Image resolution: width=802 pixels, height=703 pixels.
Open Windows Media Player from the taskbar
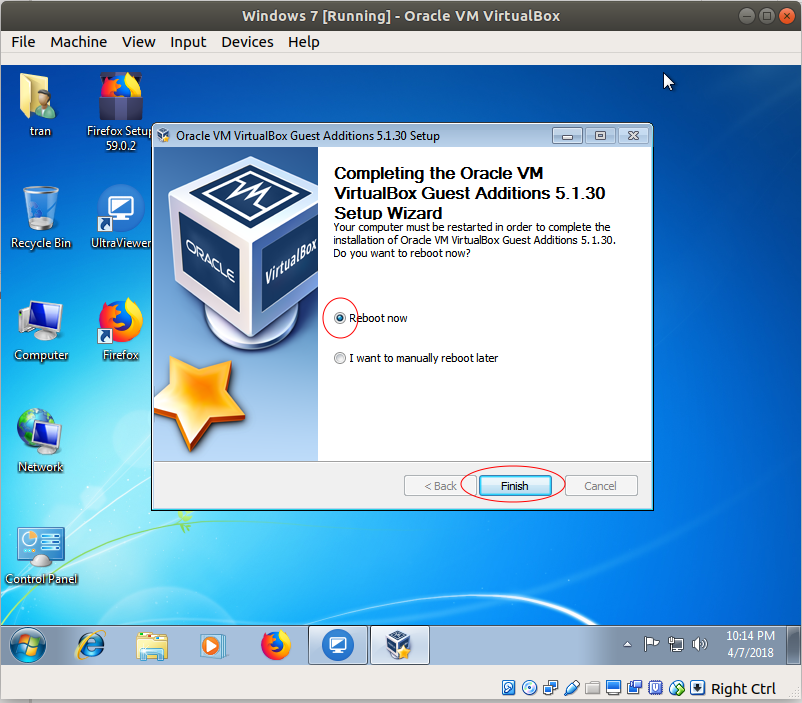click(213, 645)
